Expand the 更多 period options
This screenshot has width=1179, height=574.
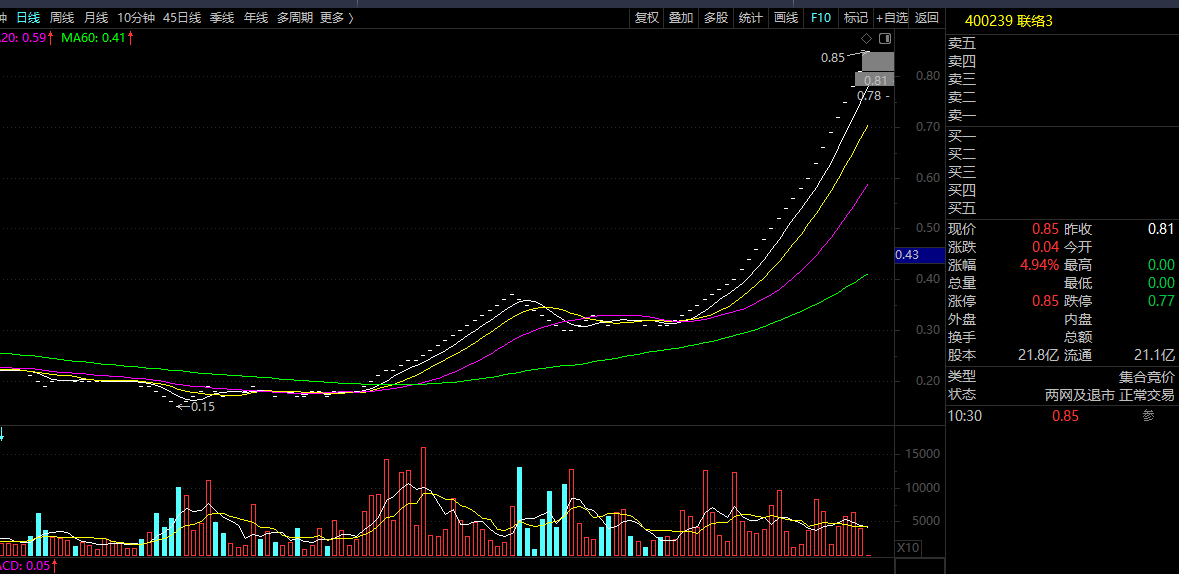[337, 18]
